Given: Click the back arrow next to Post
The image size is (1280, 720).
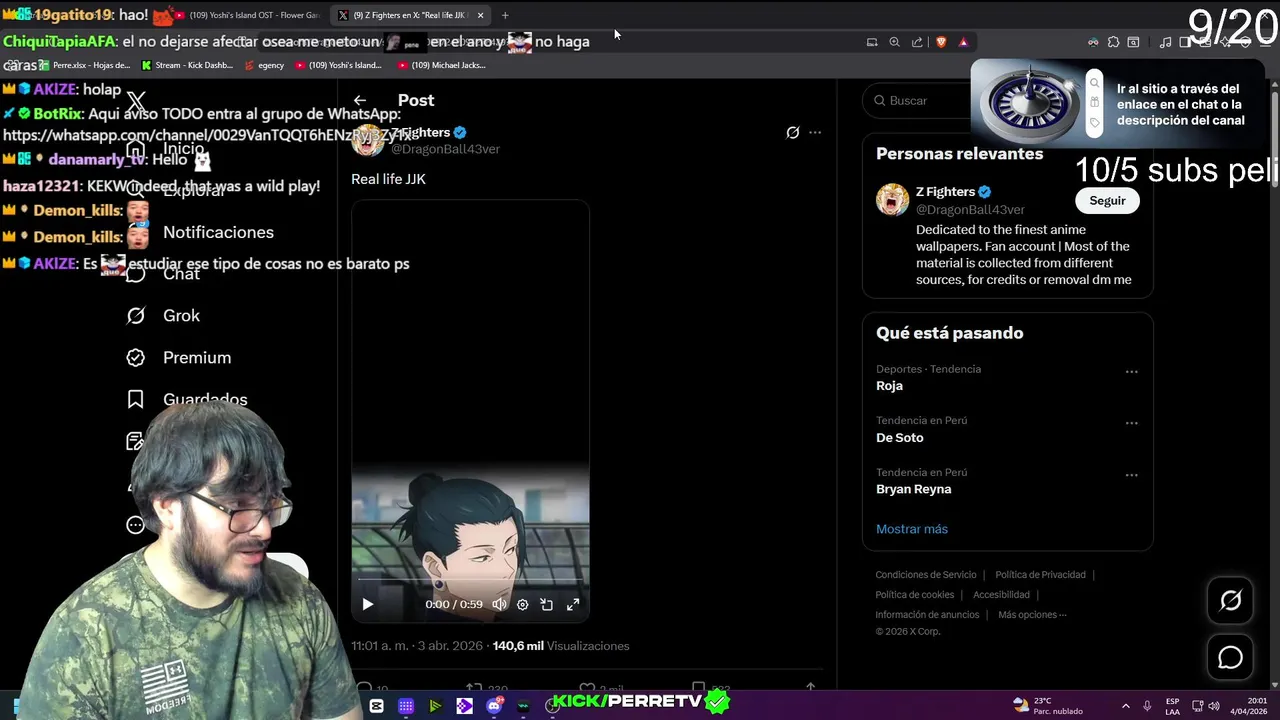Looking at the screenshot, I should pyautogui.click(x=360, y=100).
